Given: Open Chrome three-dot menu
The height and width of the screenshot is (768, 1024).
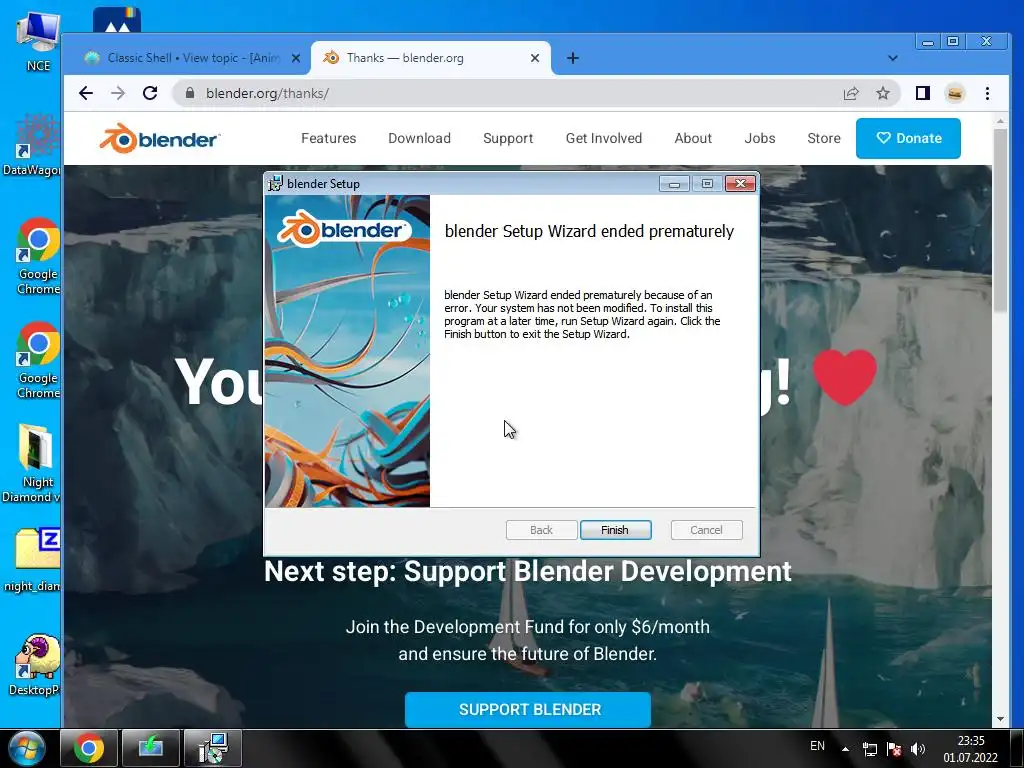Looking at the screenshot, I should [987, 93].
